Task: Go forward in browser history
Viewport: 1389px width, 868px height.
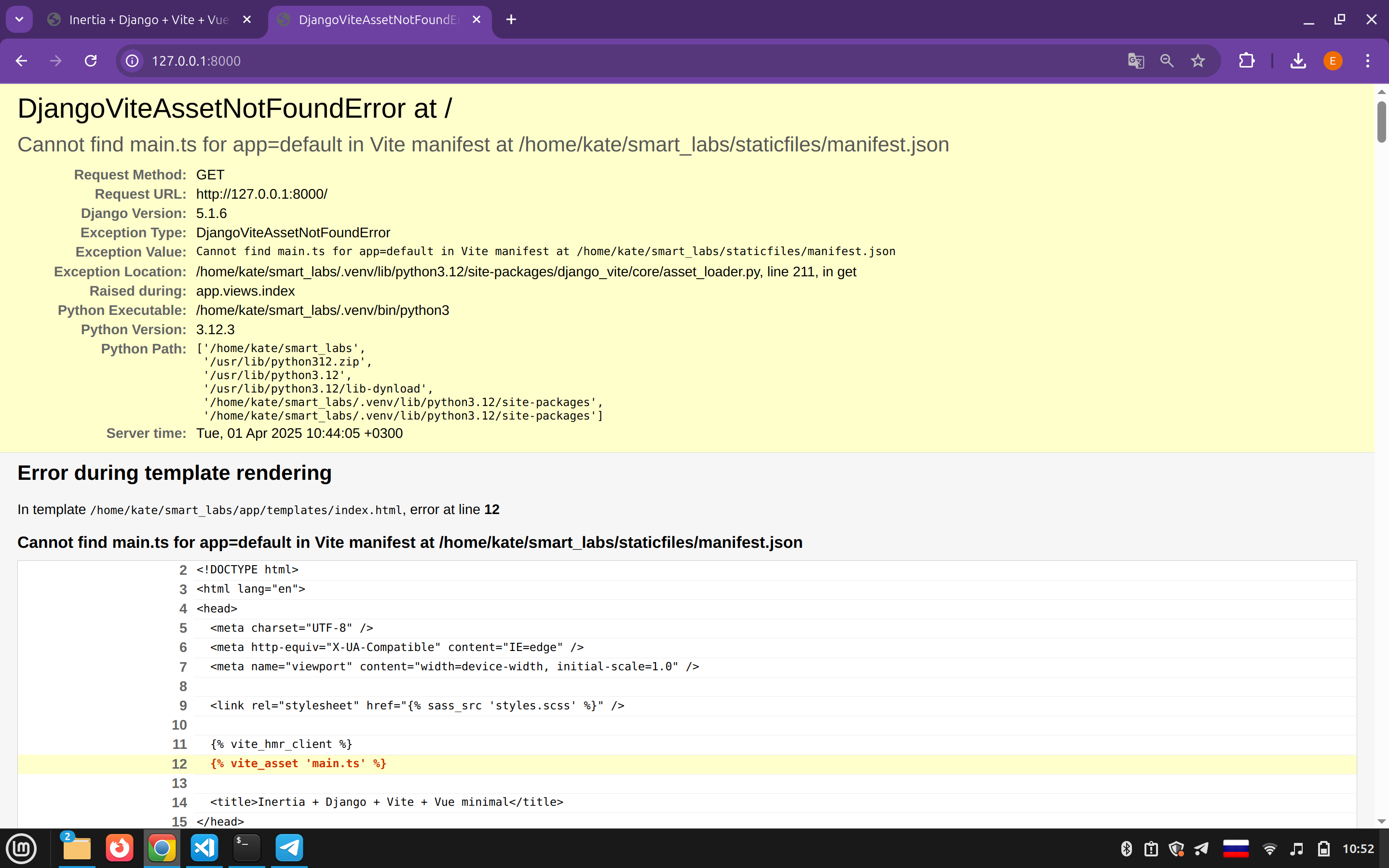Action: click(x=55, y=61)
